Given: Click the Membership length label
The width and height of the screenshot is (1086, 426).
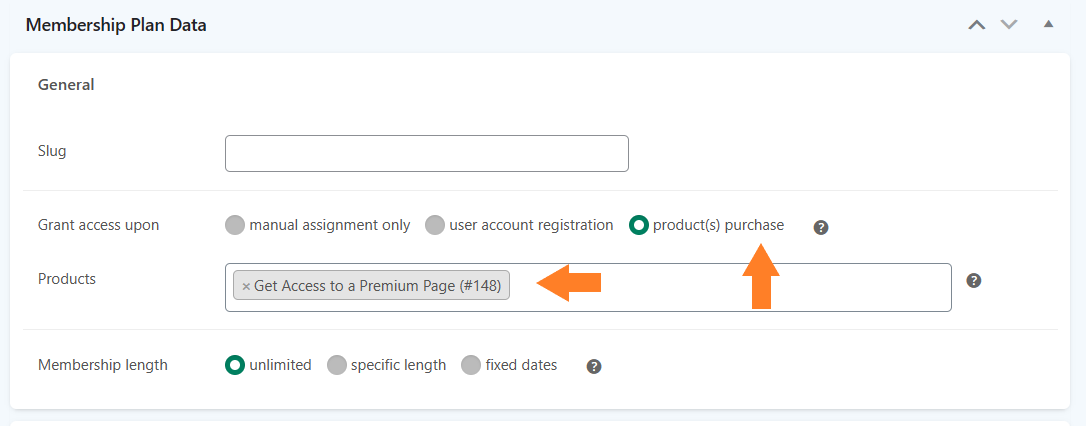Looking at the screenshot, I should click(x=103, y=364).
